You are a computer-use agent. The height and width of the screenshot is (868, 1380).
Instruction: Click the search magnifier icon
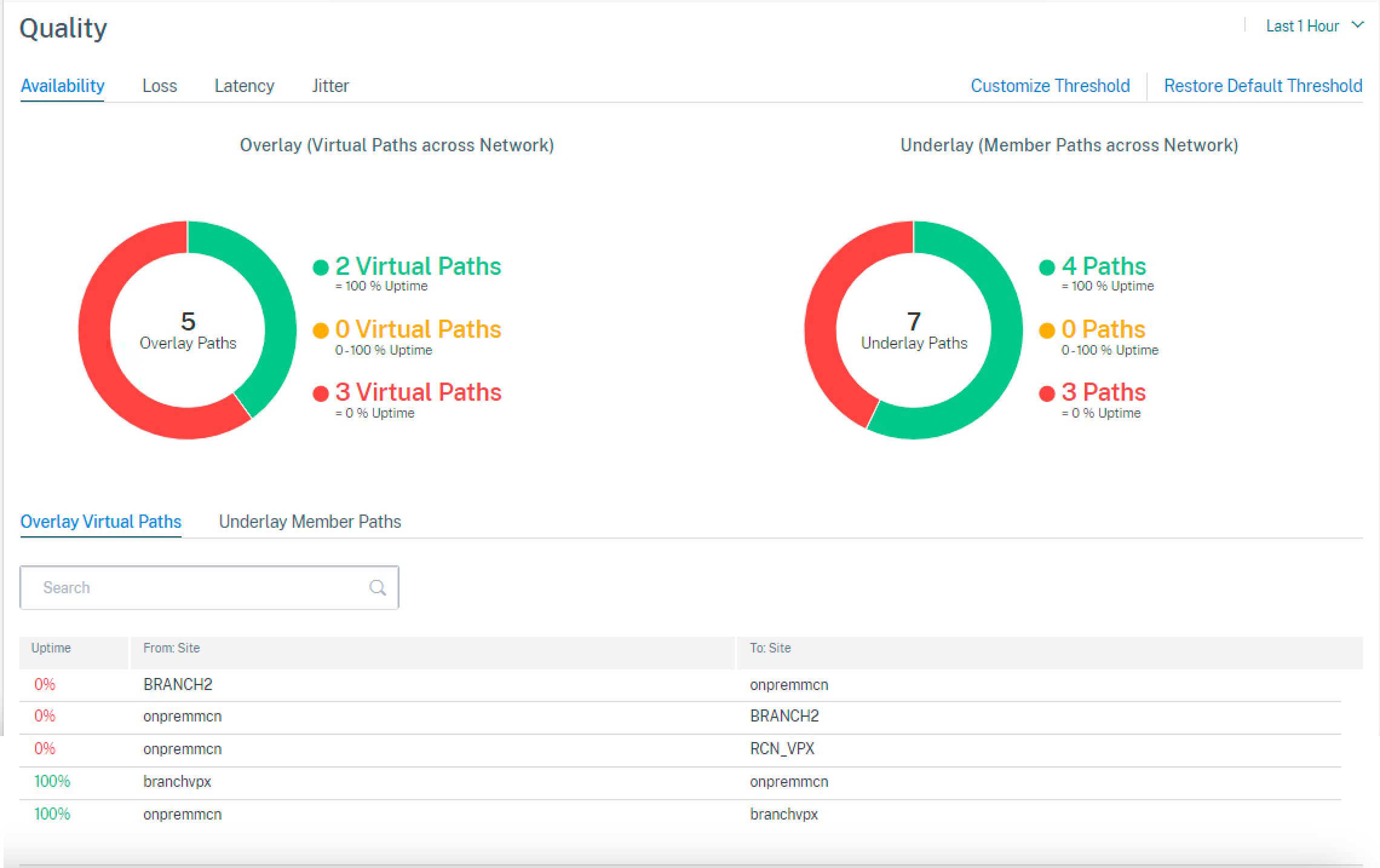click(x=378, y=587)
